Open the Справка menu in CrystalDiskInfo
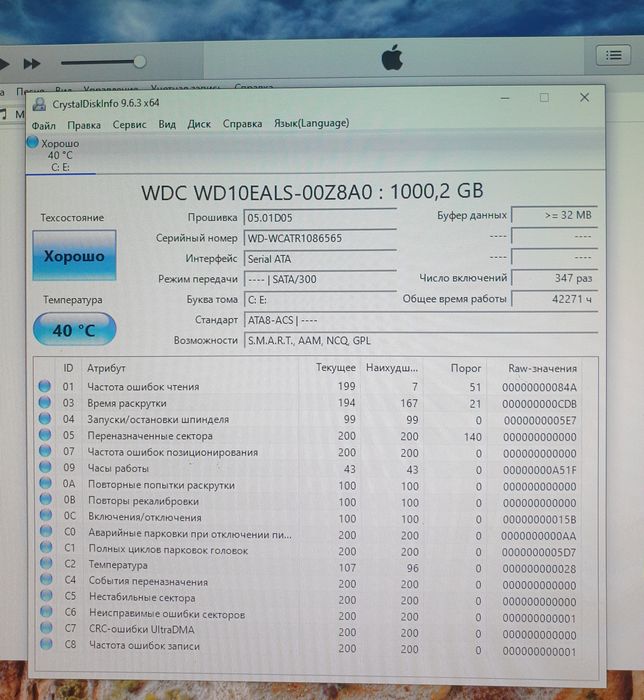This screenshot has width=644, height=700. pos(242,124)
